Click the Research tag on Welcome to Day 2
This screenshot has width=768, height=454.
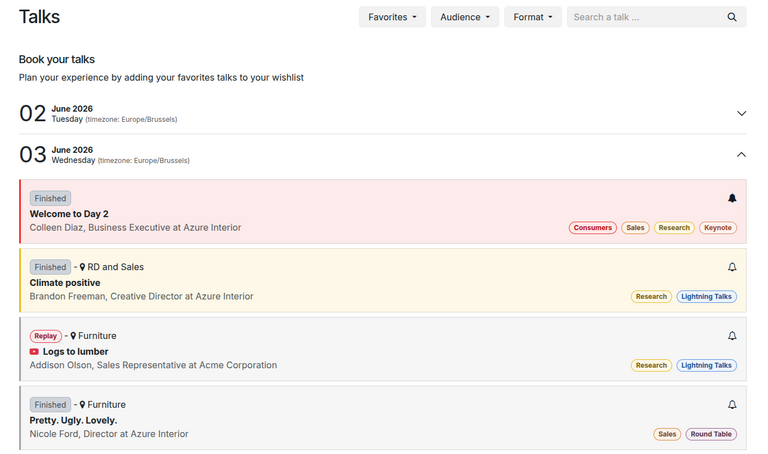pyautogui.click(x=674, y=228)
